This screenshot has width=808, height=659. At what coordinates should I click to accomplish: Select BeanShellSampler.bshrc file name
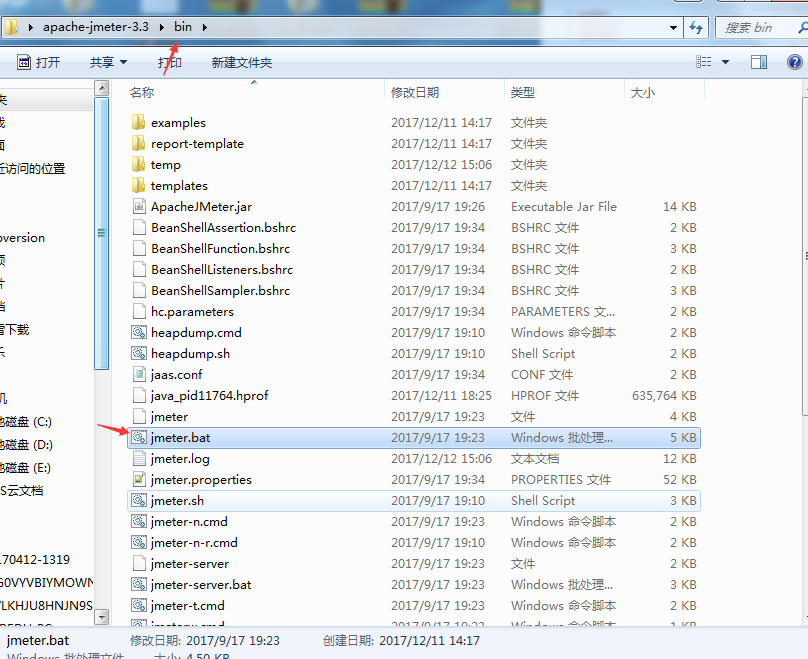[221, 291]
